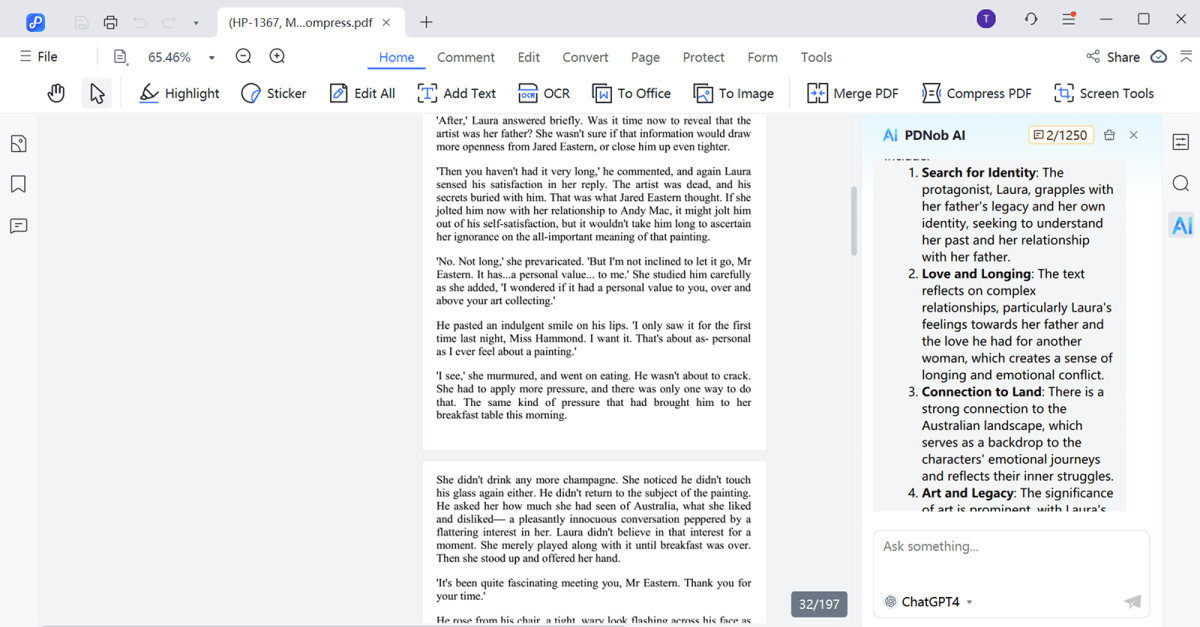Viewport: 1200px width, 627px height.
Task: Run OCR on the document
Action: 543,93
